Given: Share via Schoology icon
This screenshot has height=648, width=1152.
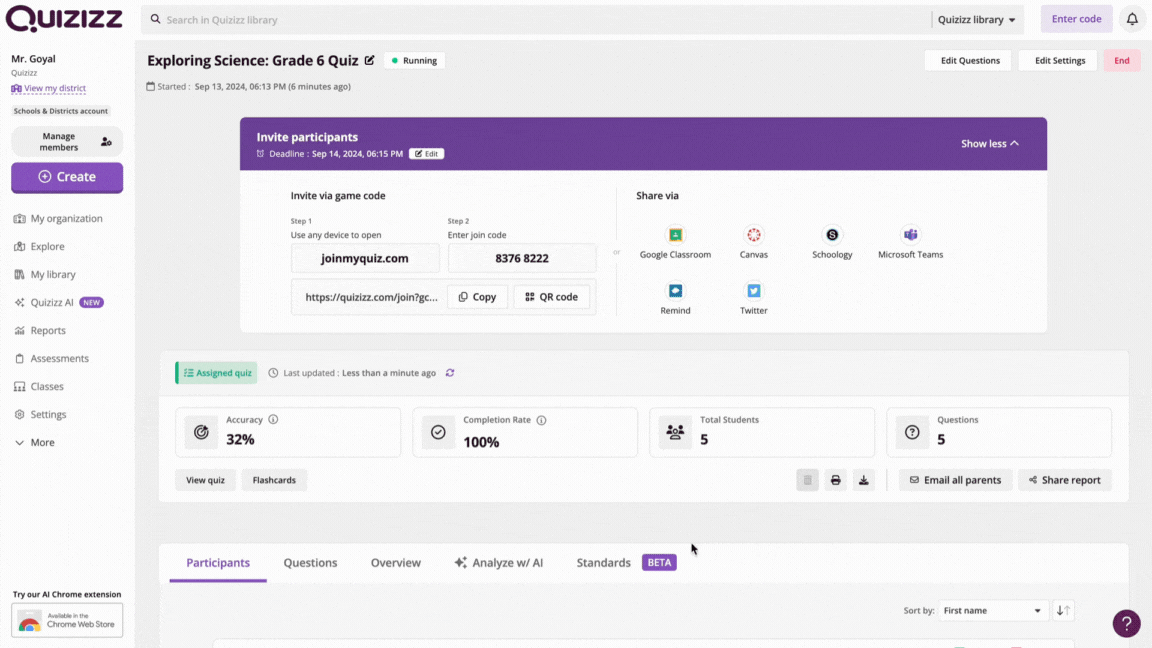Looking at the screenshot, I should point(832,235).
